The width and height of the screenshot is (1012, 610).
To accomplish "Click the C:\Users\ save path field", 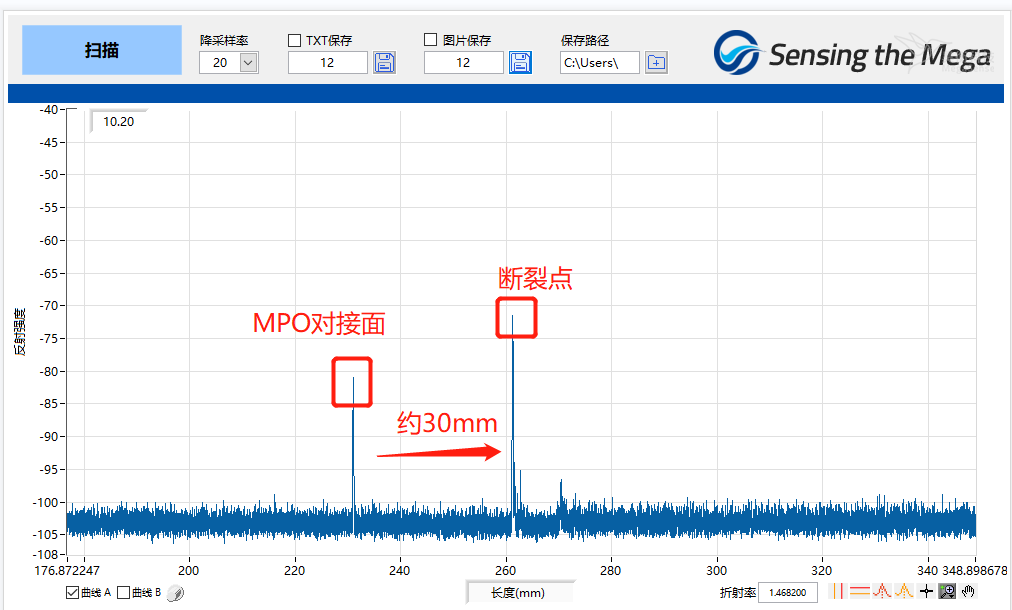I will pyautogui.click(x=600, y=63).
